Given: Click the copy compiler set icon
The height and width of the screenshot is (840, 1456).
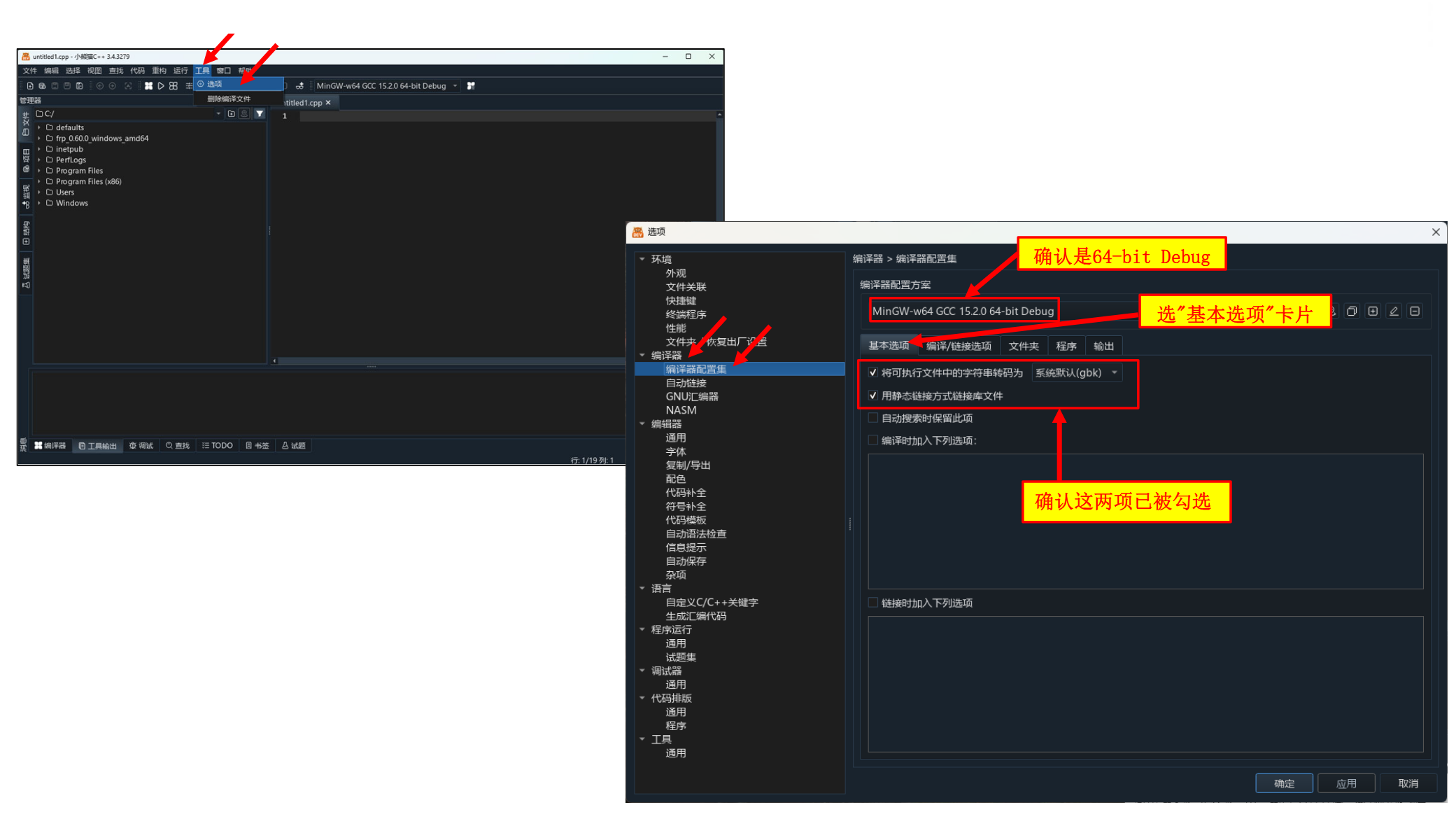Looking at the screenshot, I should [x=1352, y=311].
